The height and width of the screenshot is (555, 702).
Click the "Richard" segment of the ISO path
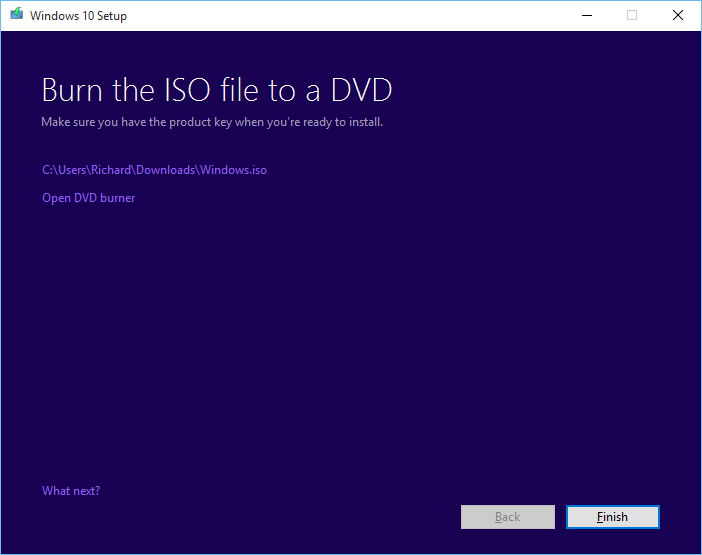point(110,170)
